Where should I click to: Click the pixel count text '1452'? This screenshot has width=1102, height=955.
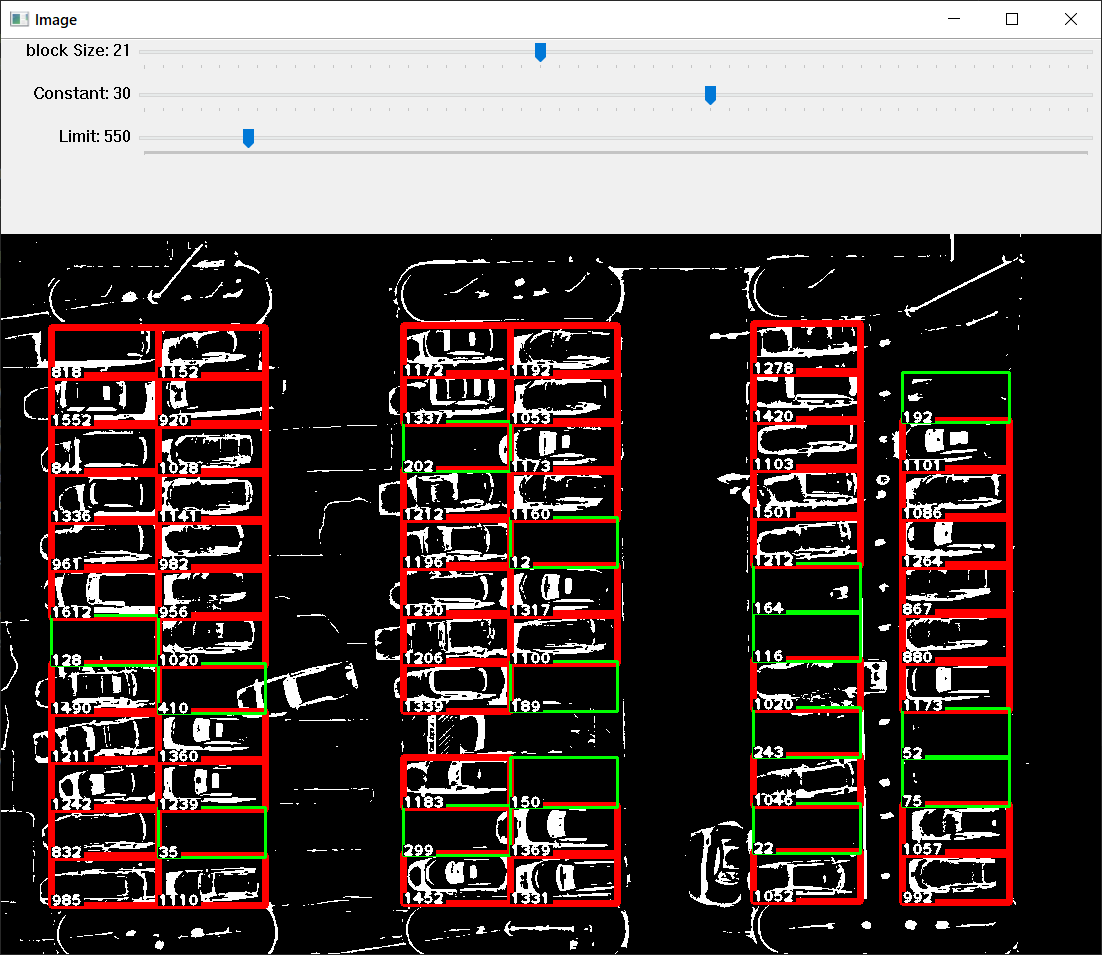click(x=424, y=898)
